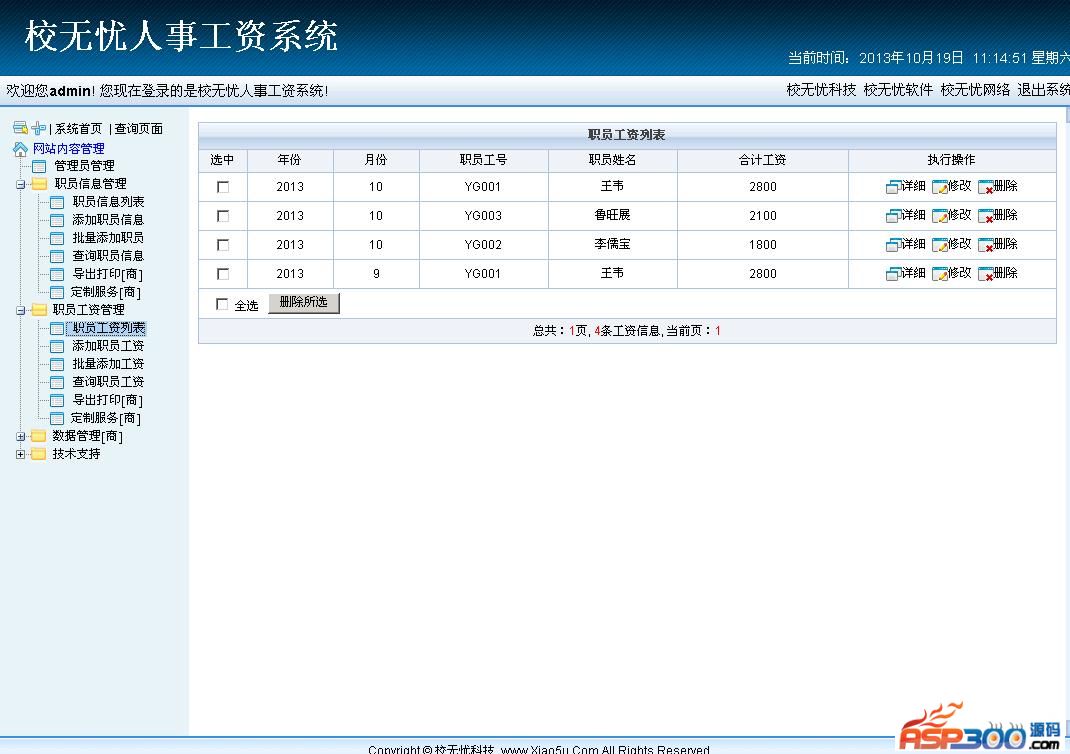Tick the checkbox for 李儒宝 salary record

click(223, 245)
